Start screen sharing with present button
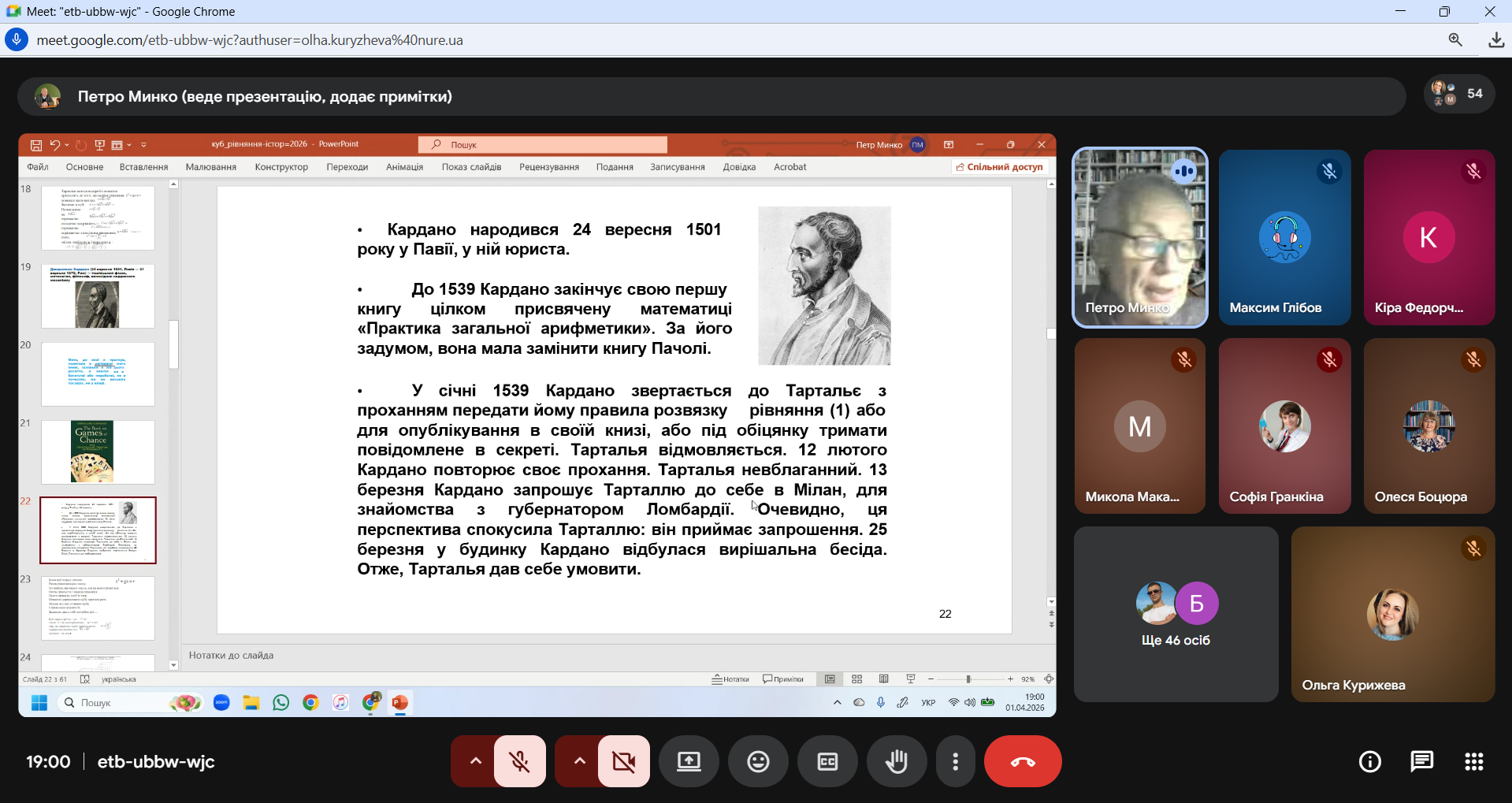This screenshot has width=1512, height=803. click(689, 761)
